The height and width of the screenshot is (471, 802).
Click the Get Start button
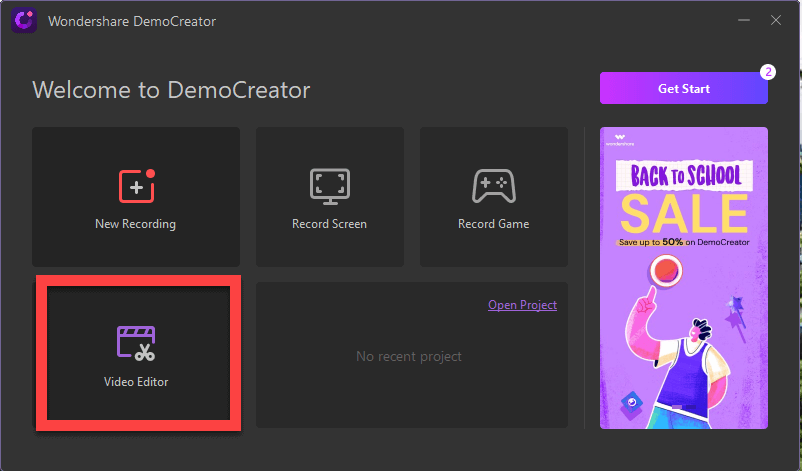683,88
